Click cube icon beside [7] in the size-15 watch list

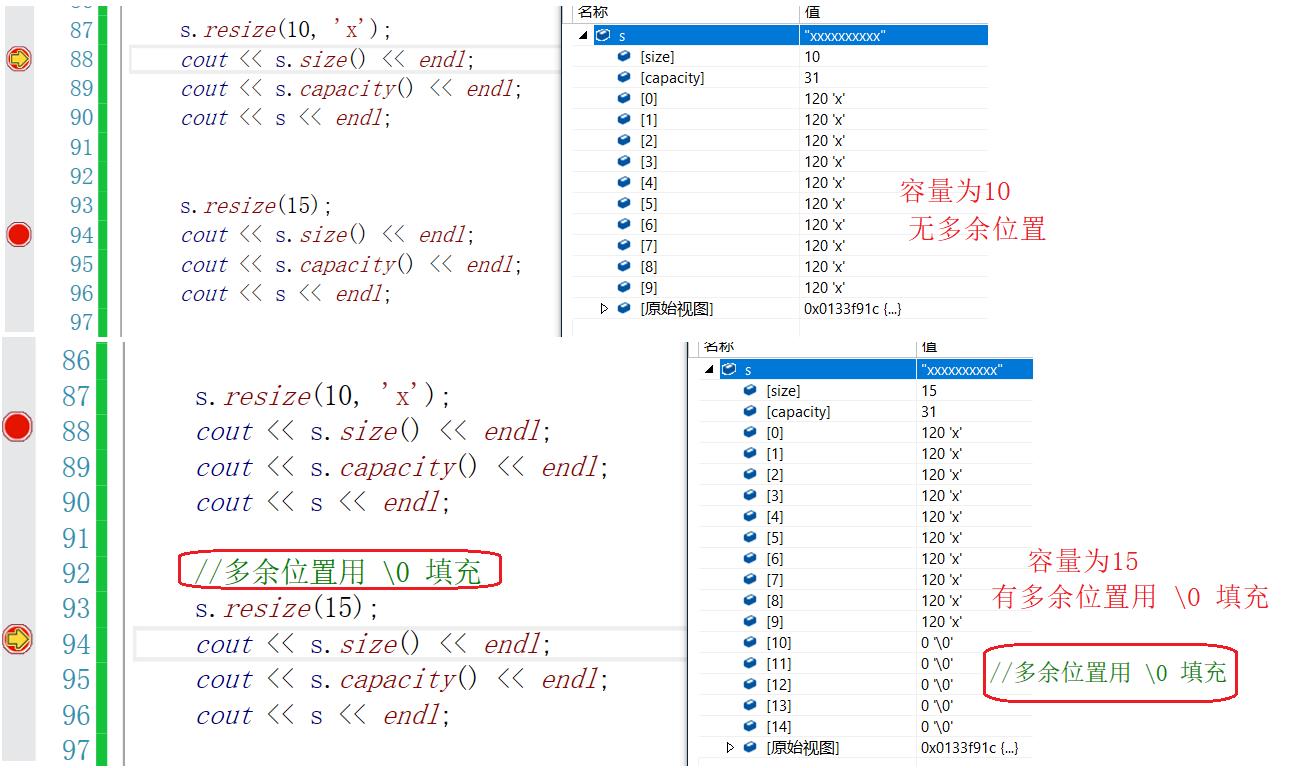click(x=750, y=579)
